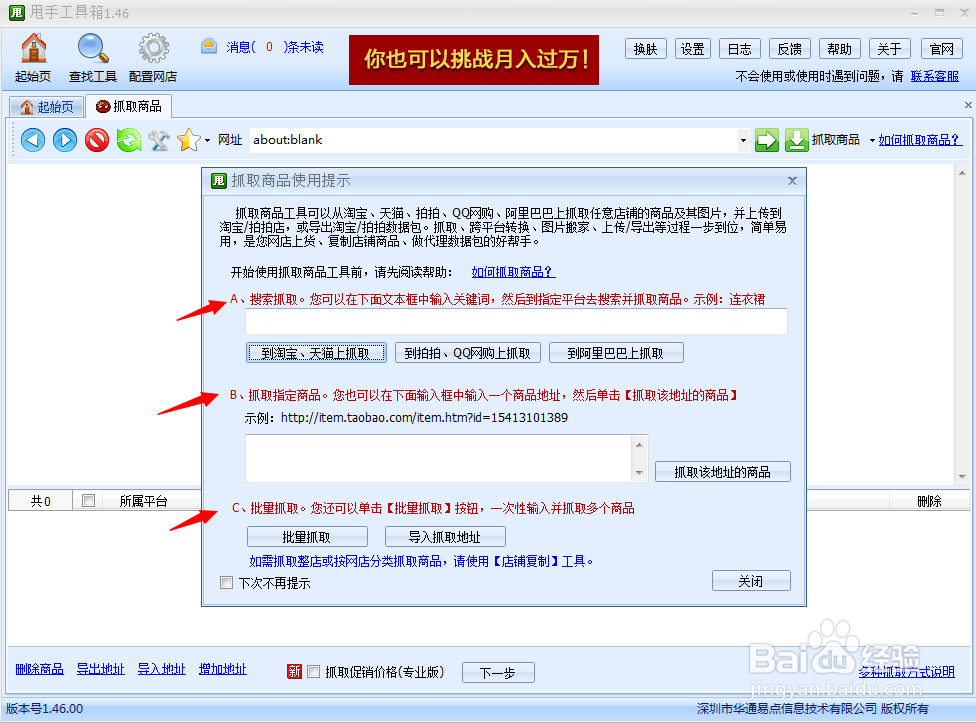This screenshot has height=723, width=976.
Task: Click the 消息 message envelope icon
Action: coord(208,46)
